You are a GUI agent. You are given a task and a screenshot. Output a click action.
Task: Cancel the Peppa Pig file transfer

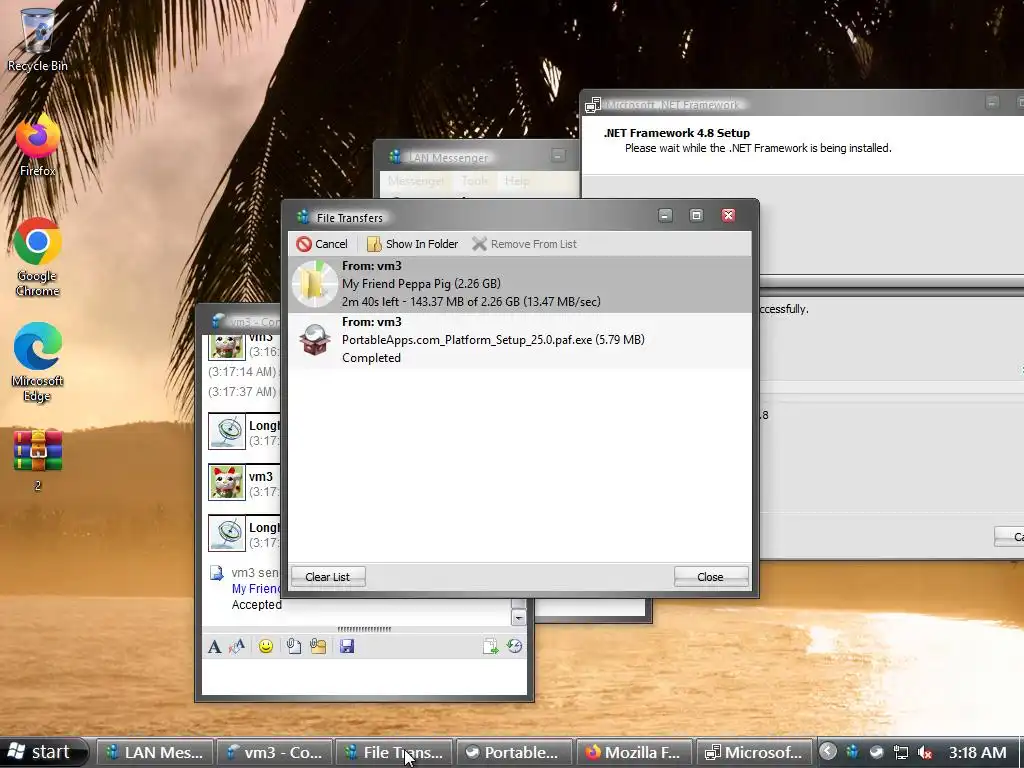pos(322,244)
